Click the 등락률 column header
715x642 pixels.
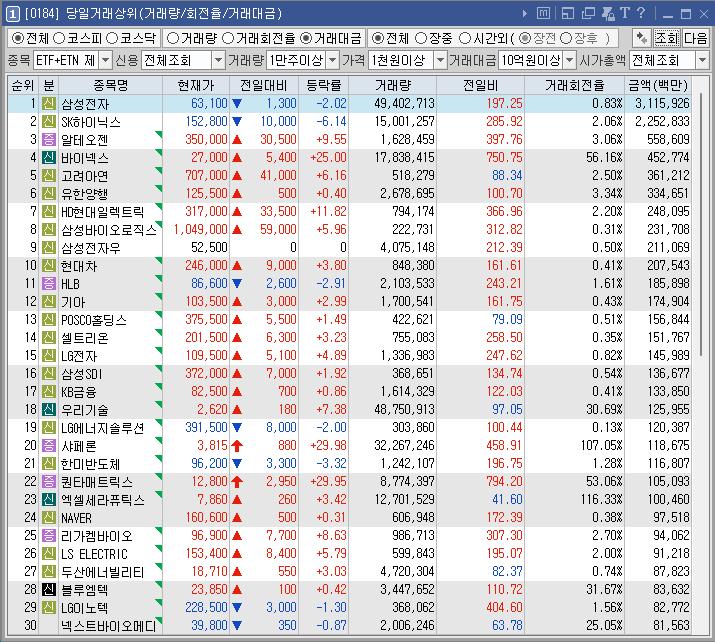tap(324, 85)
